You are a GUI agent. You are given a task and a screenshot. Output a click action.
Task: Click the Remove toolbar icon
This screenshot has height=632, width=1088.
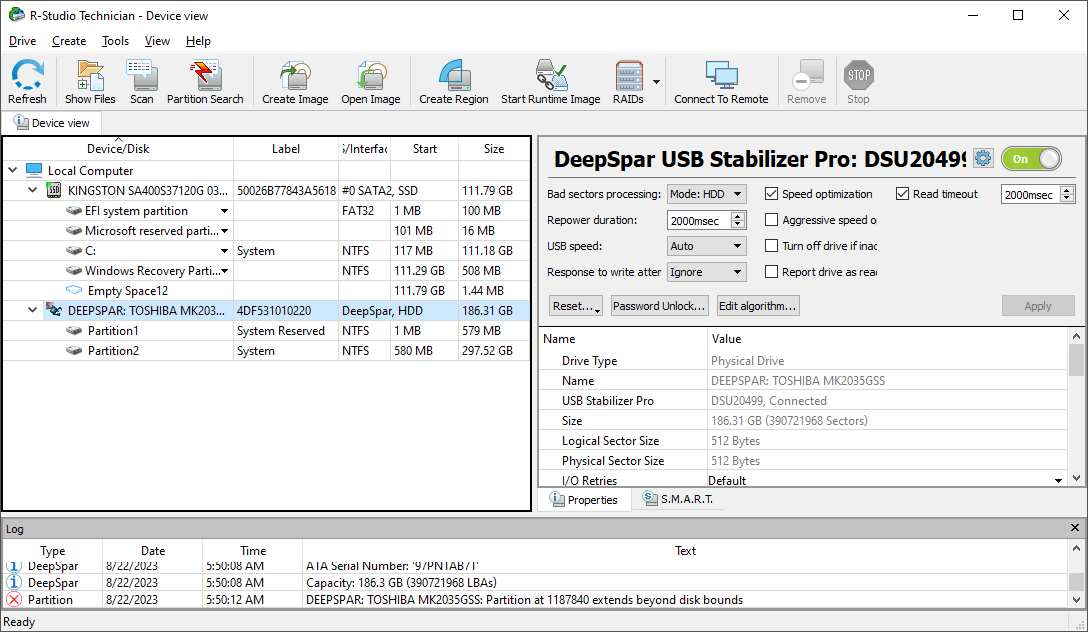click(806, 75)
